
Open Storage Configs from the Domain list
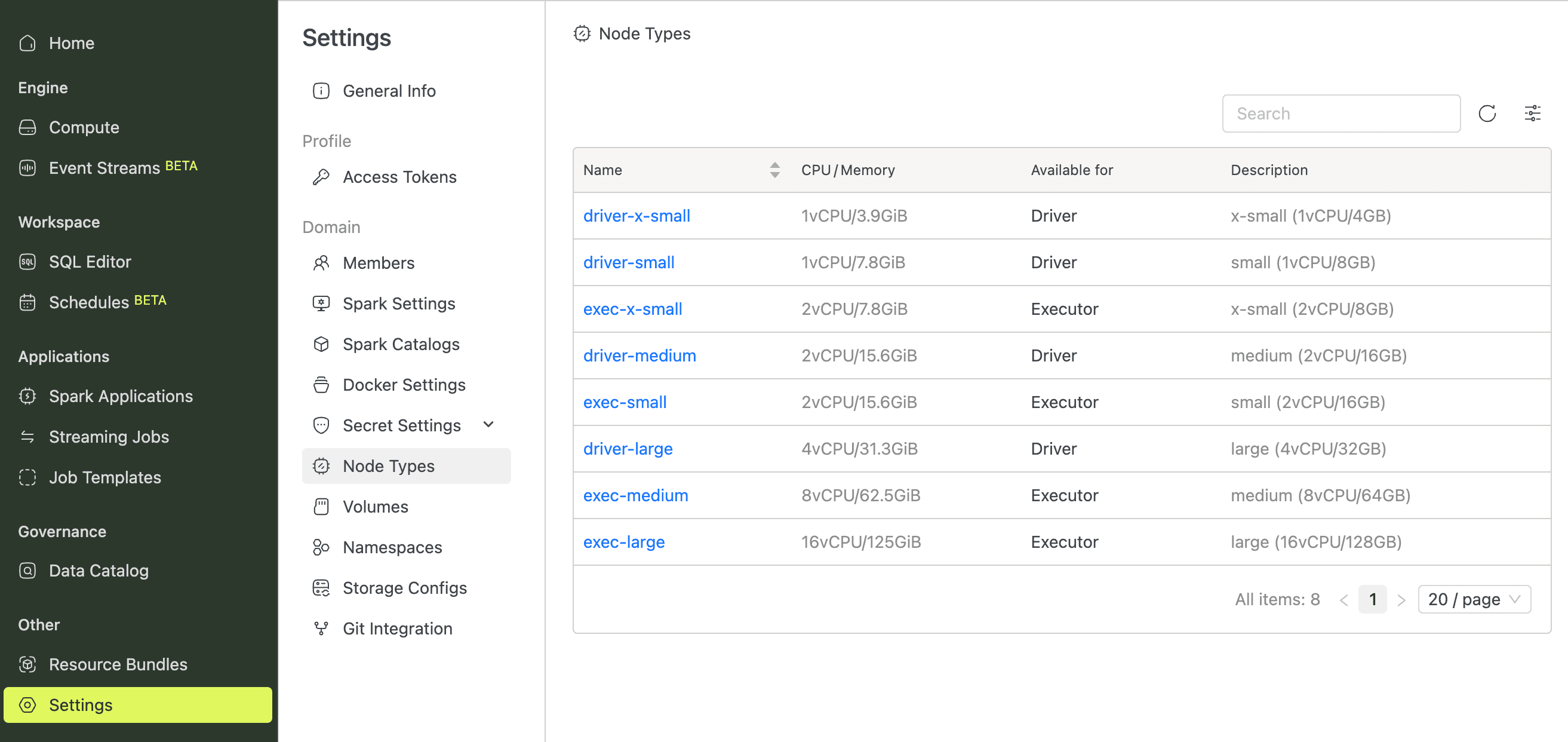click(405, 587)
